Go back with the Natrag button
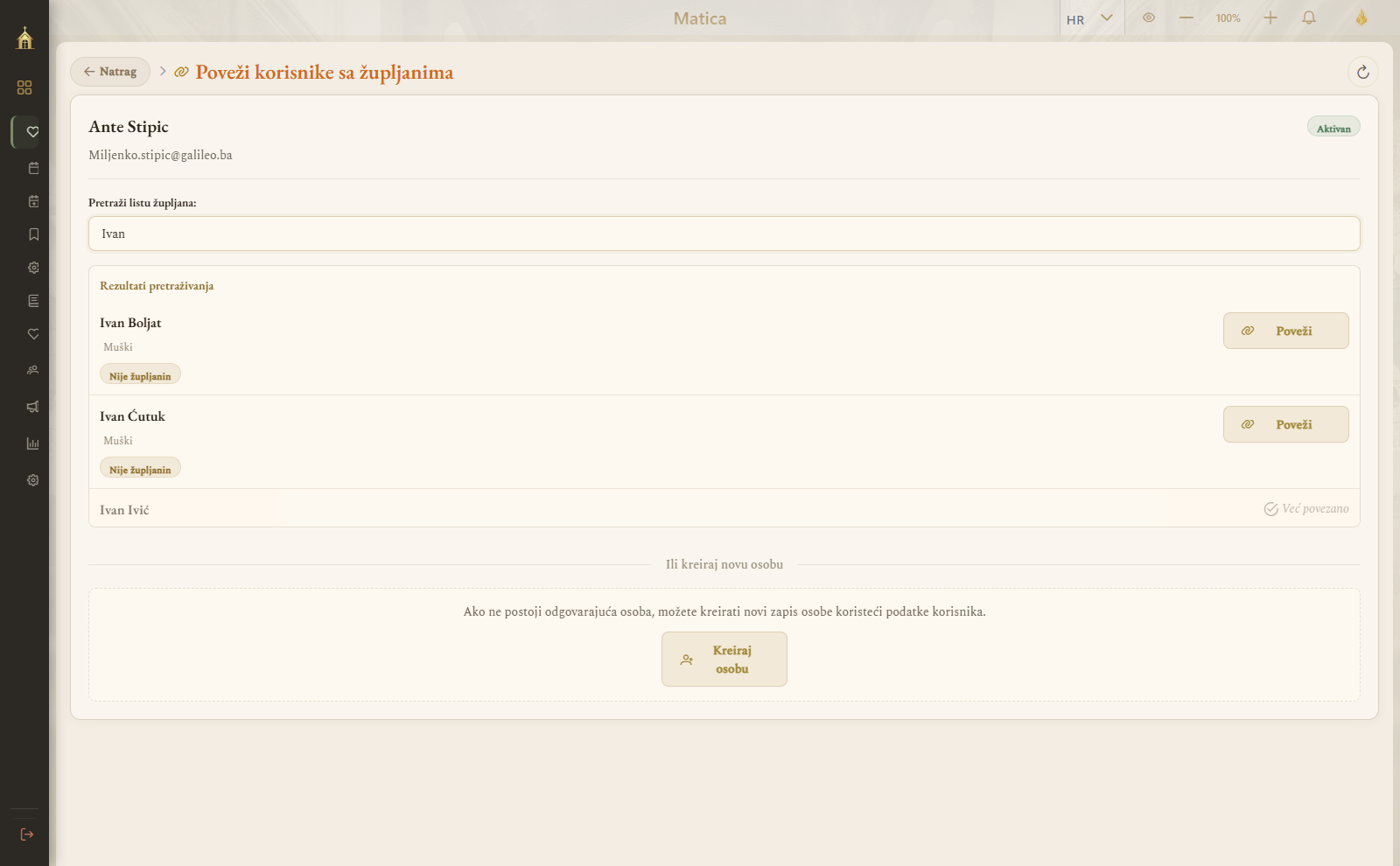 110,72
